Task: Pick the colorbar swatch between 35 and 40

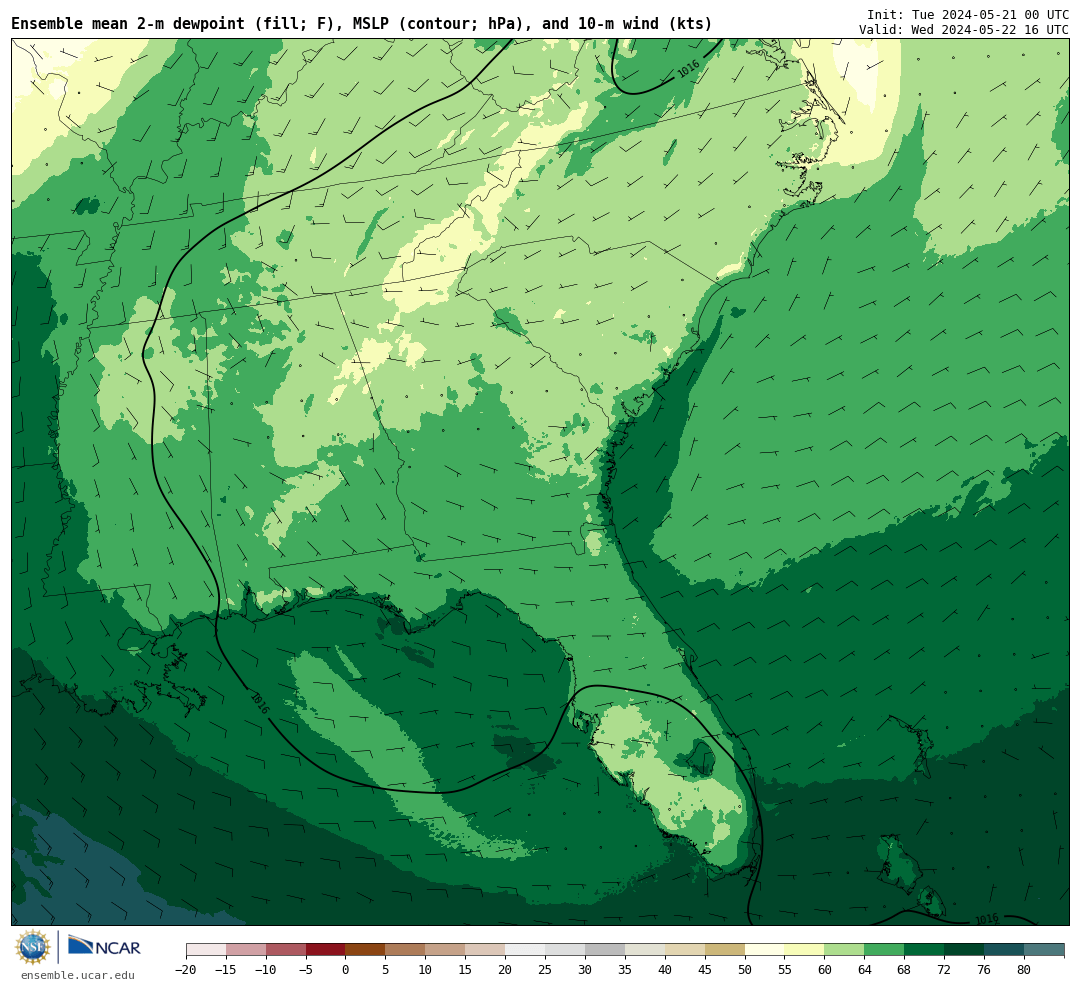Action: (645, 950)
